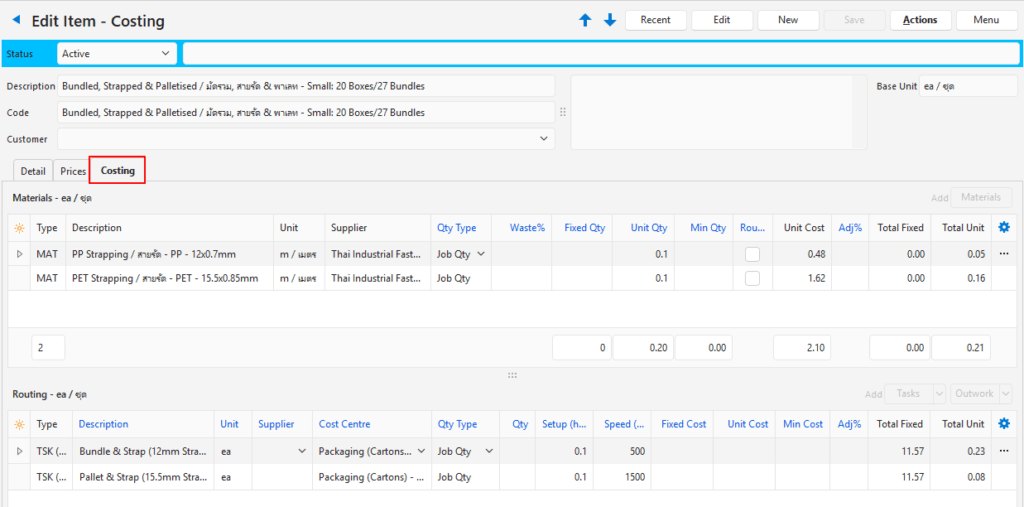Go to next record with down arrow
Screen dimensions: 1024x507
click(609, 20)
